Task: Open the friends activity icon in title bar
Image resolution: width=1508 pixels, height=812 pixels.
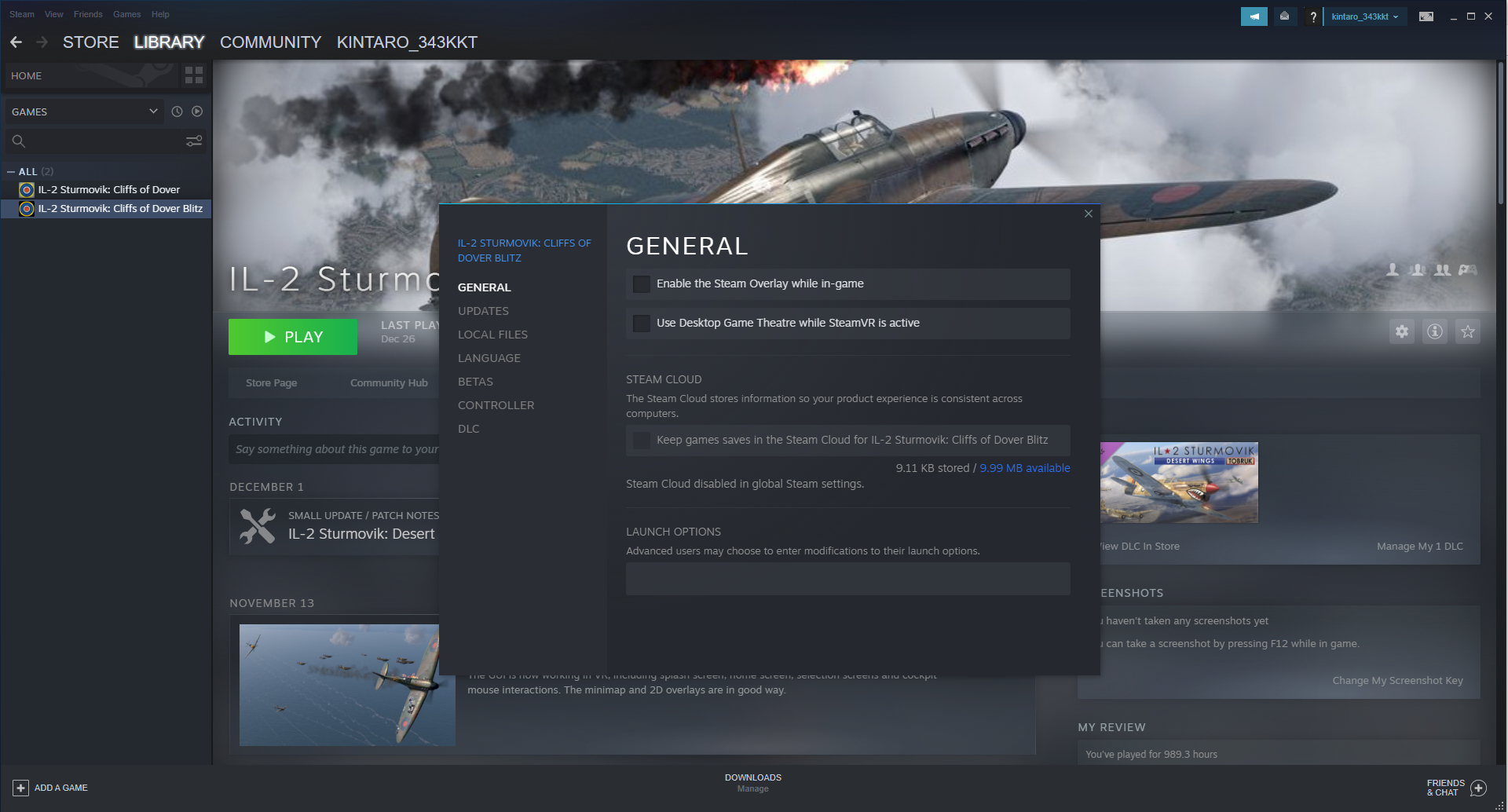Action: click(1285, 16)
